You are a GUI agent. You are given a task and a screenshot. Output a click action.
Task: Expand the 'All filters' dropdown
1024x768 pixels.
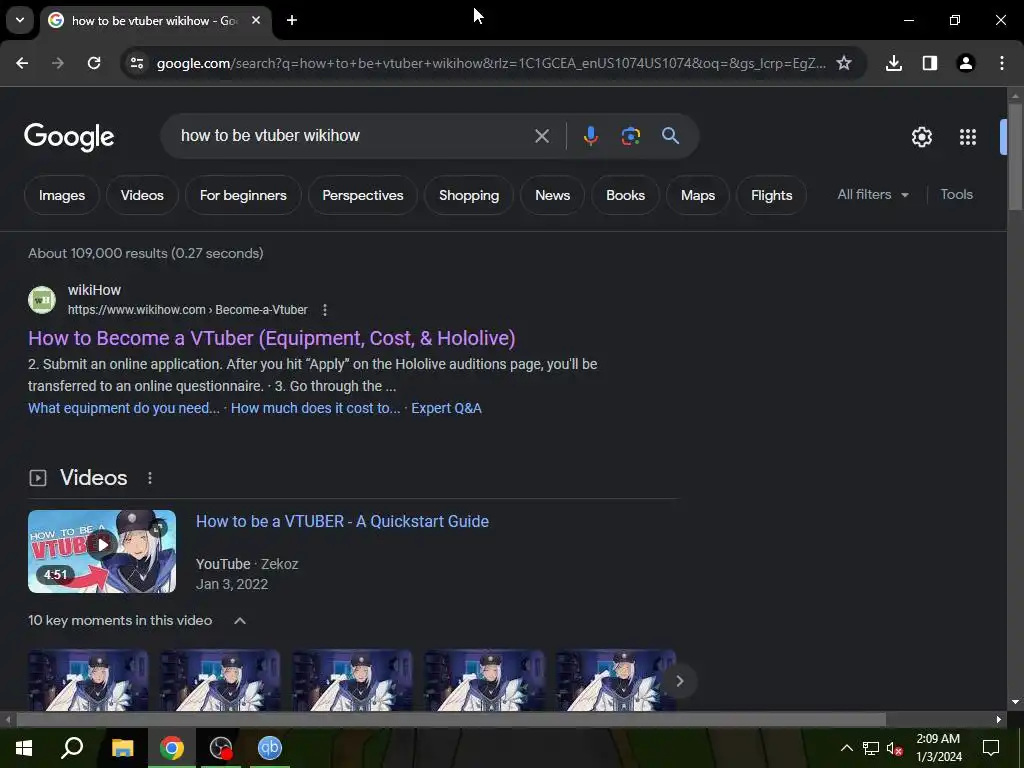coord(873,195)
